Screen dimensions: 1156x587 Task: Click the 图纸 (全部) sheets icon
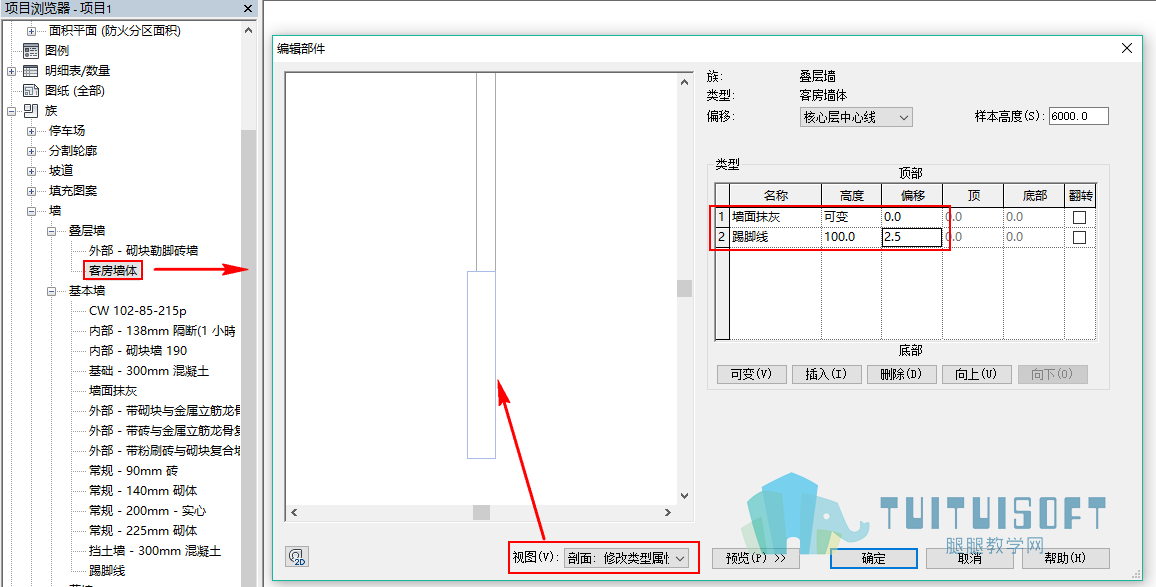31,91
